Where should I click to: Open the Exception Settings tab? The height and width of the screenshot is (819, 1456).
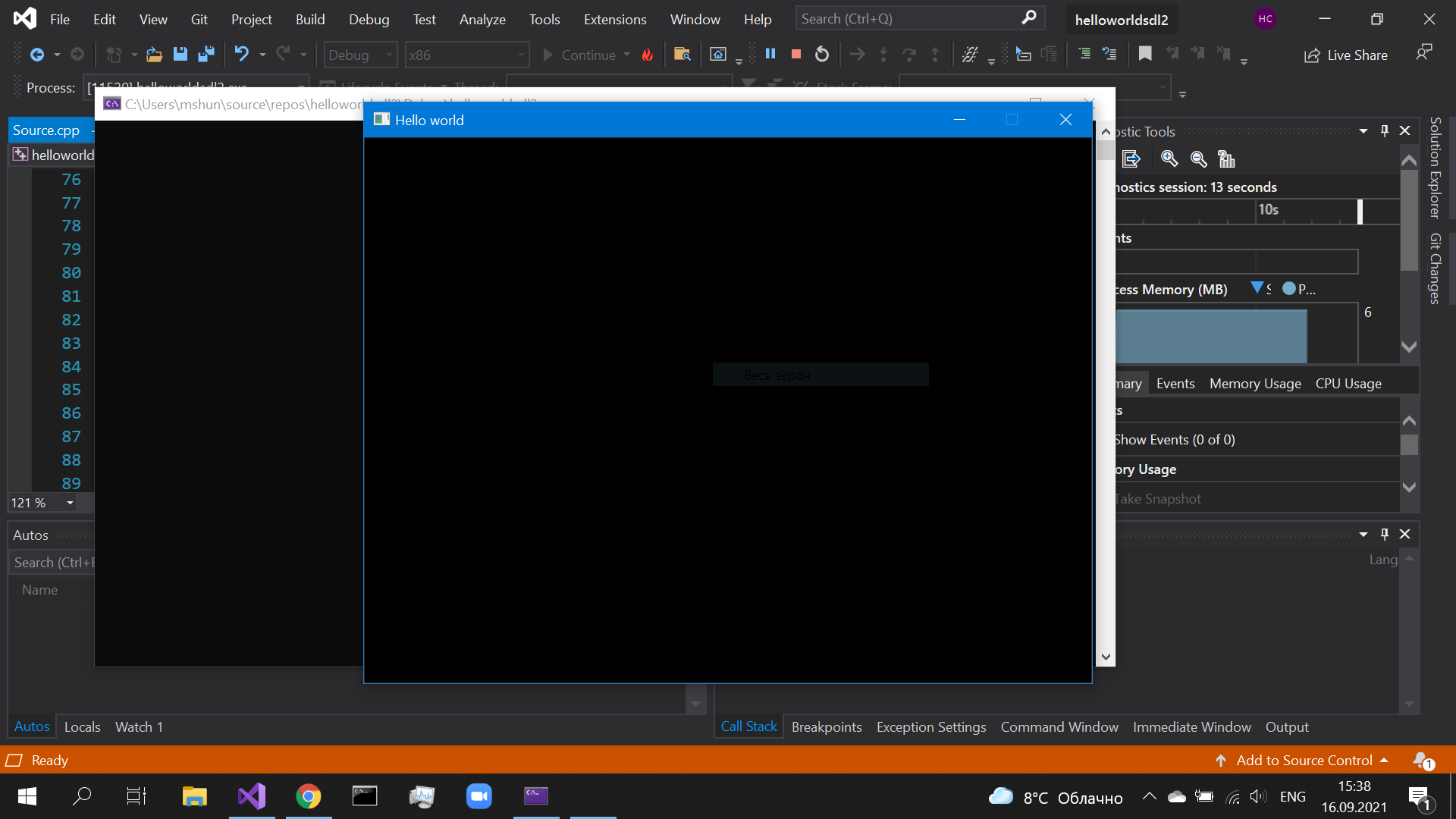(931, 726)
